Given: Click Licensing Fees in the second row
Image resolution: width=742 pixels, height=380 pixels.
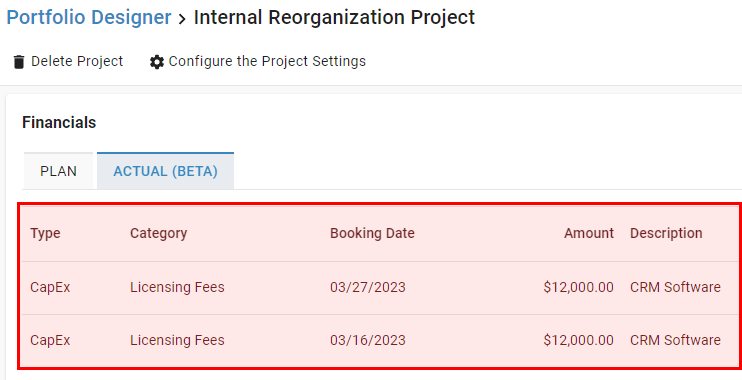Looking at the screenshot, I should point(177,340).
